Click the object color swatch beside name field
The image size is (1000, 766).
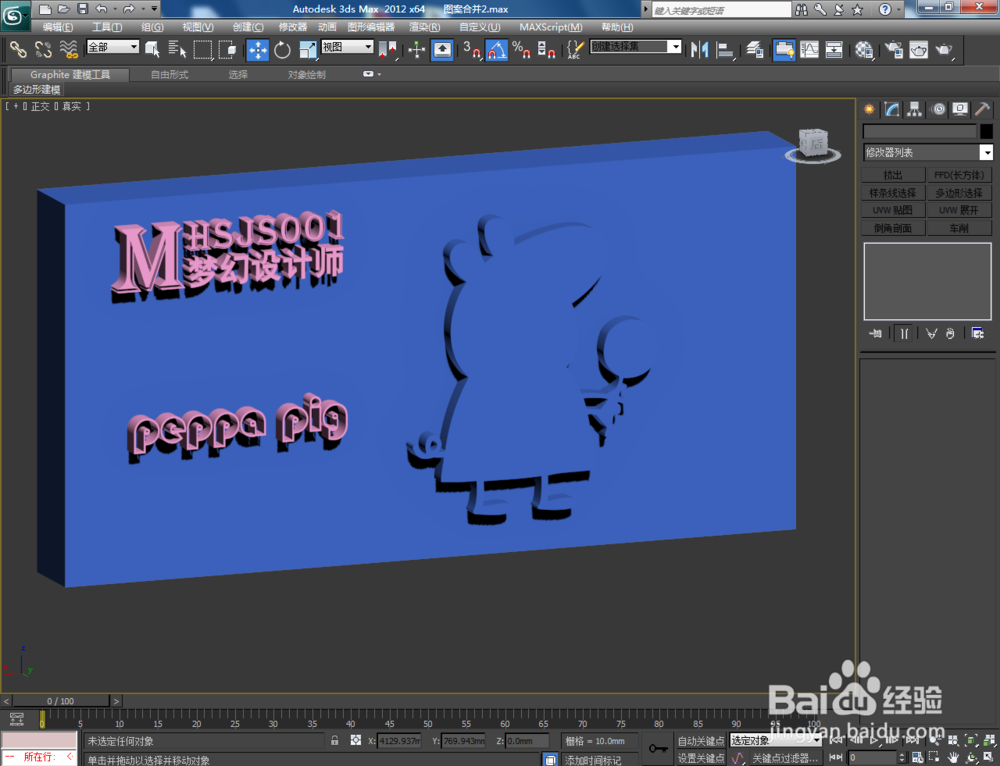pyautogui.click(x=986, y=131)
